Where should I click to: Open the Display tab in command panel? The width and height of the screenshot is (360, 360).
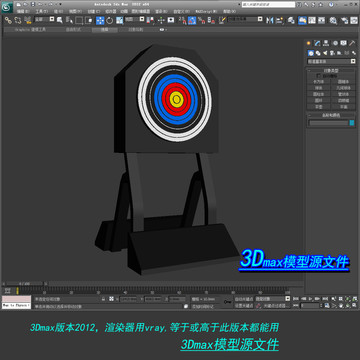coord(344,43)
